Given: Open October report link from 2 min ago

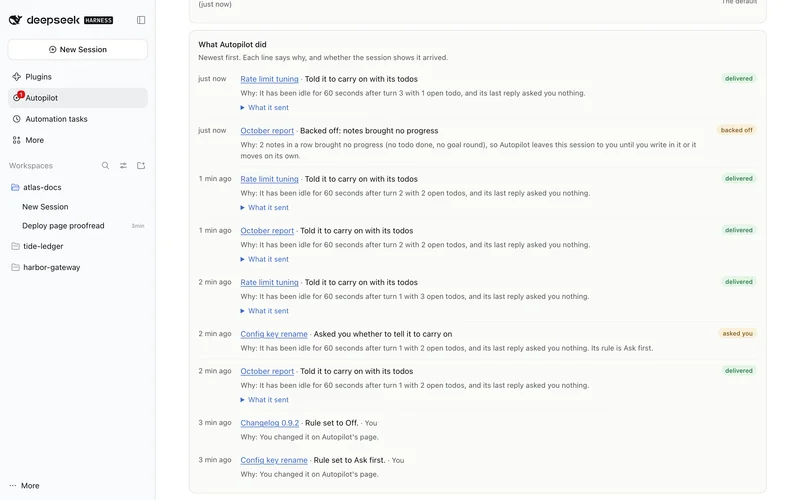Looking at the screenshot, I should click(267, 371).
